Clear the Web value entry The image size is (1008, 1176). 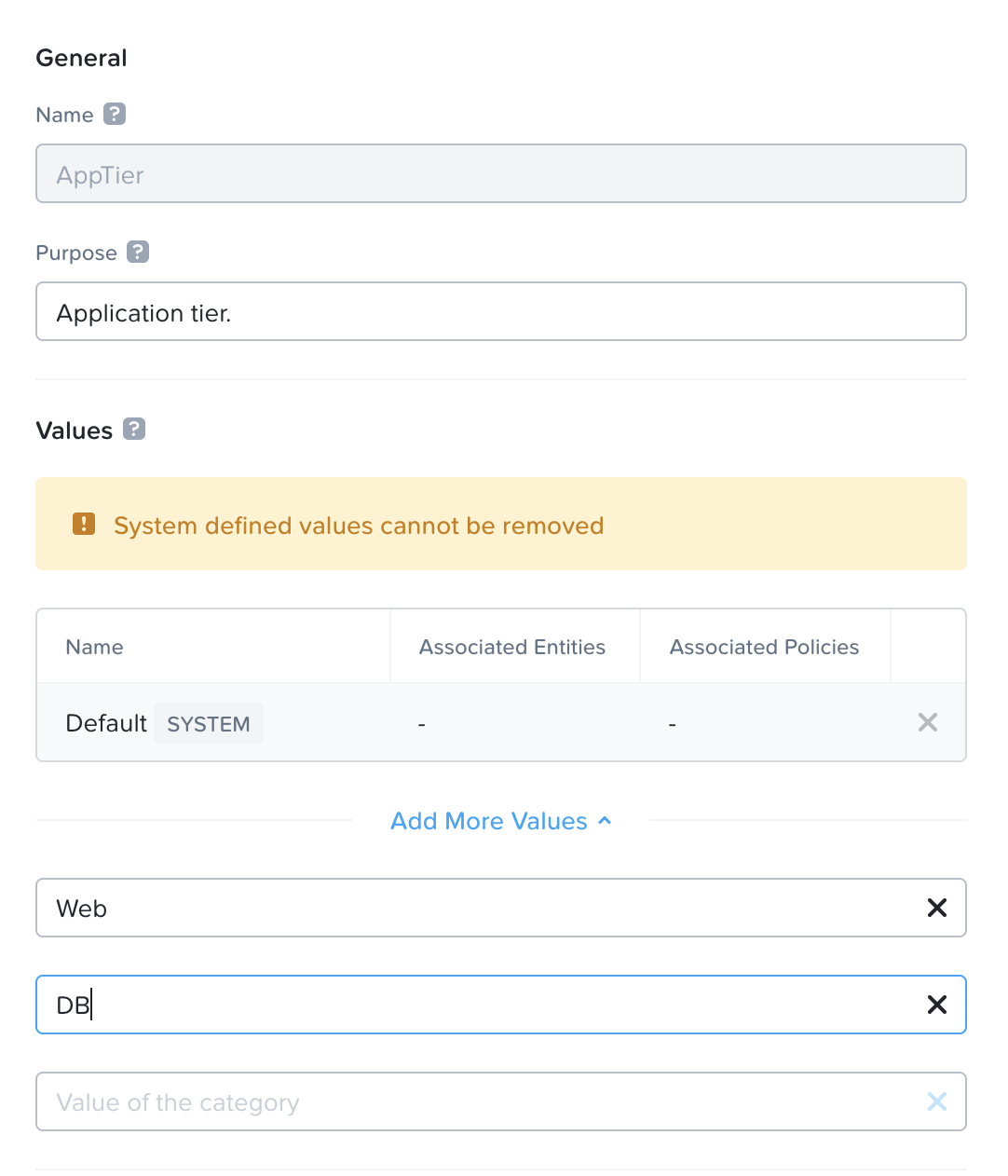coord(936,908)
